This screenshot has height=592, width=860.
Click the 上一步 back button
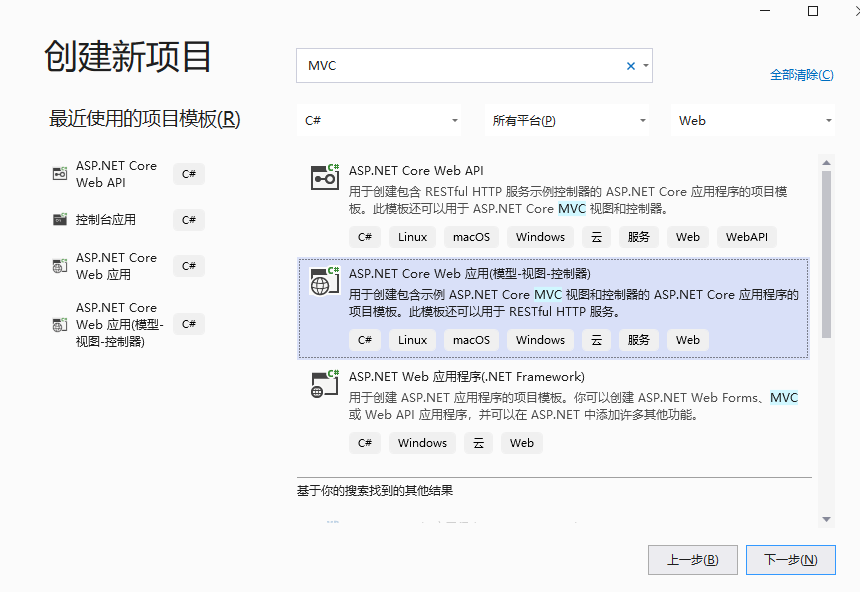point(692,560)
